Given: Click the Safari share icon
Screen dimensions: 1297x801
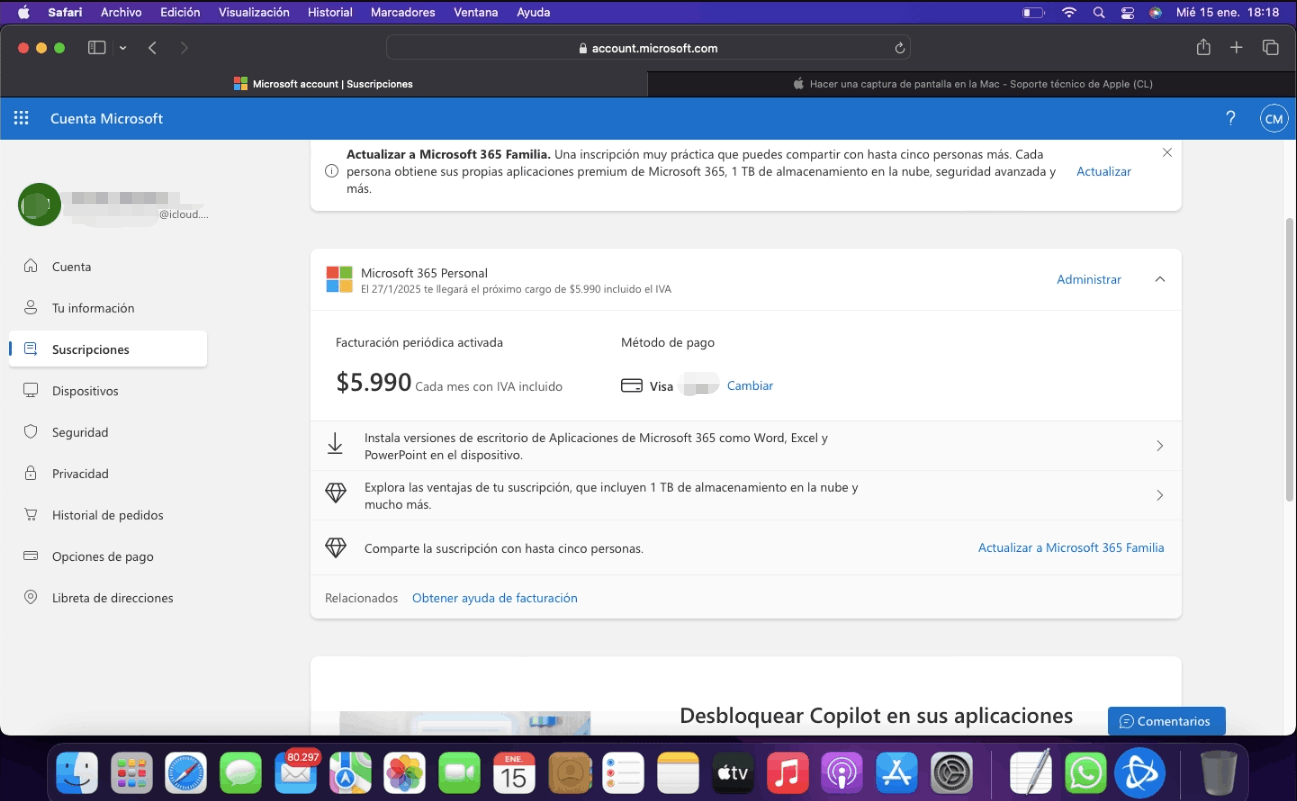Looking at the screenshot, I should 1203,47.
